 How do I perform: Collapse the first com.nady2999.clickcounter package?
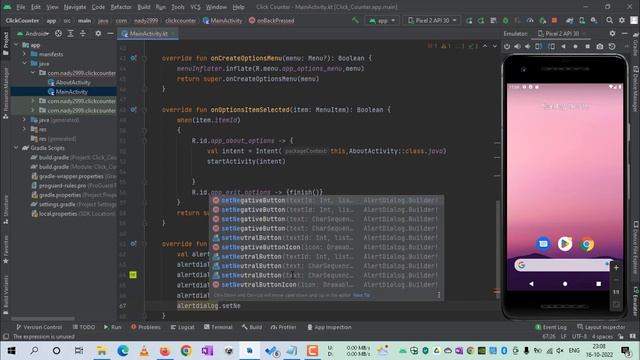click(33, 73)
